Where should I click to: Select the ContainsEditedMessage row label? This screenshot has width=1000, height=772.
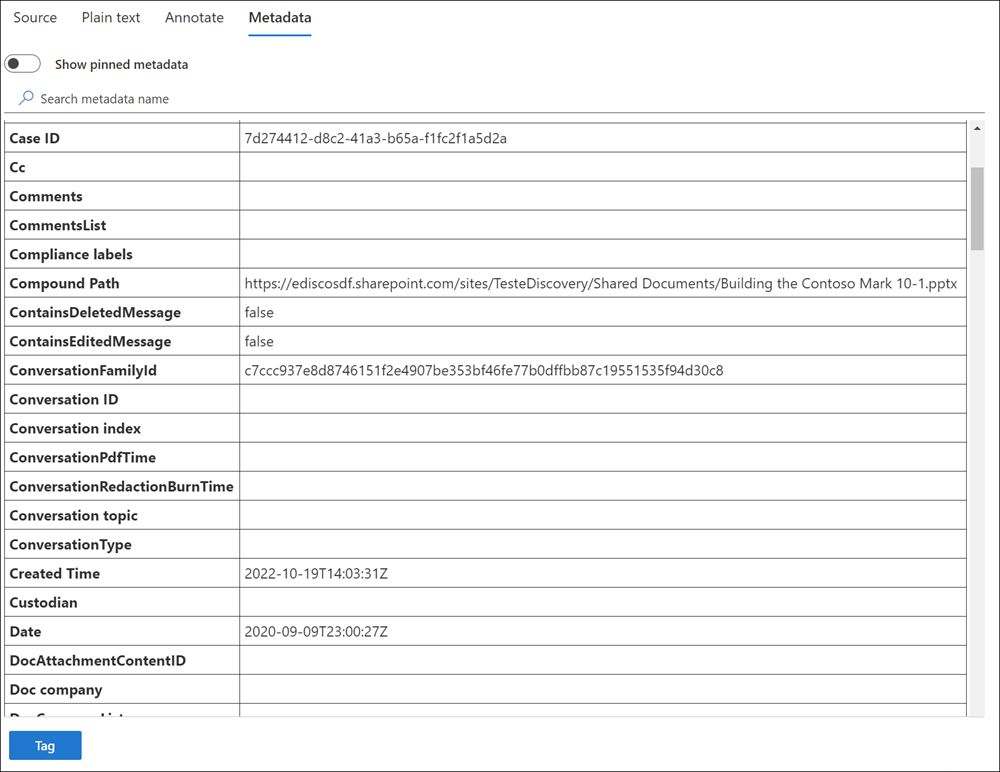pos(91,341)
